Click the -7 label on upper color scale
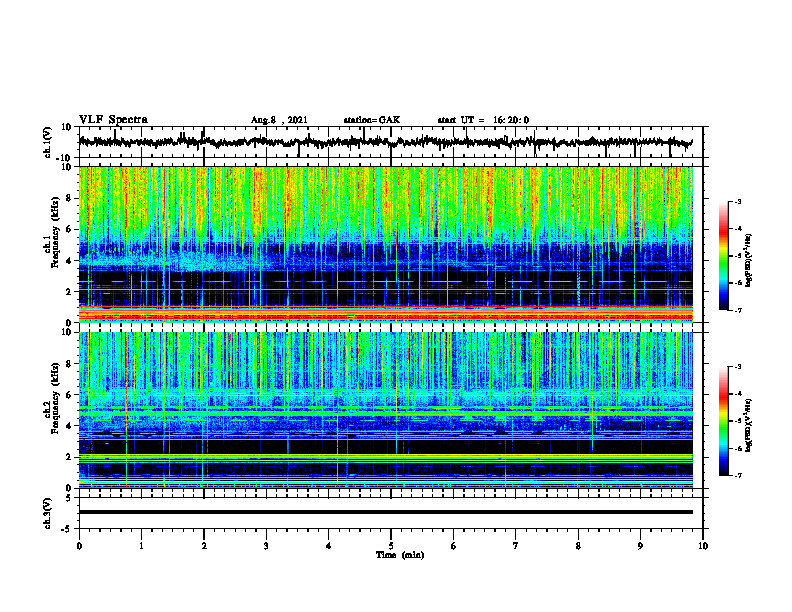This screenshot has height=612, width=792. 737,310
